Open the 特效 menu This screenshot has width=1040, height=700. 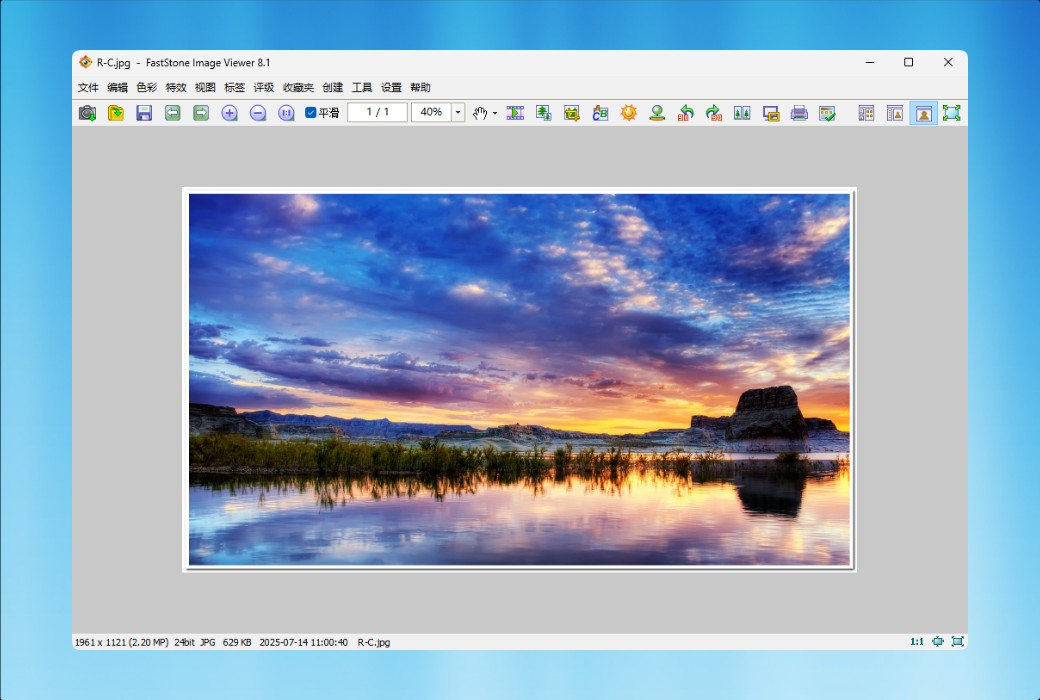click(176, 88)
